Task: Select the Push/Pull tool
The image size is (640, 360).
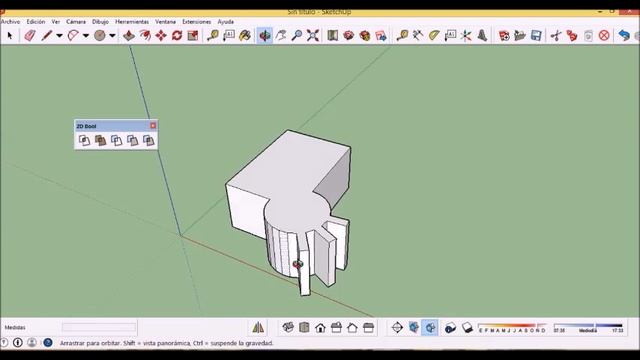Action: [x=129, y=36]
